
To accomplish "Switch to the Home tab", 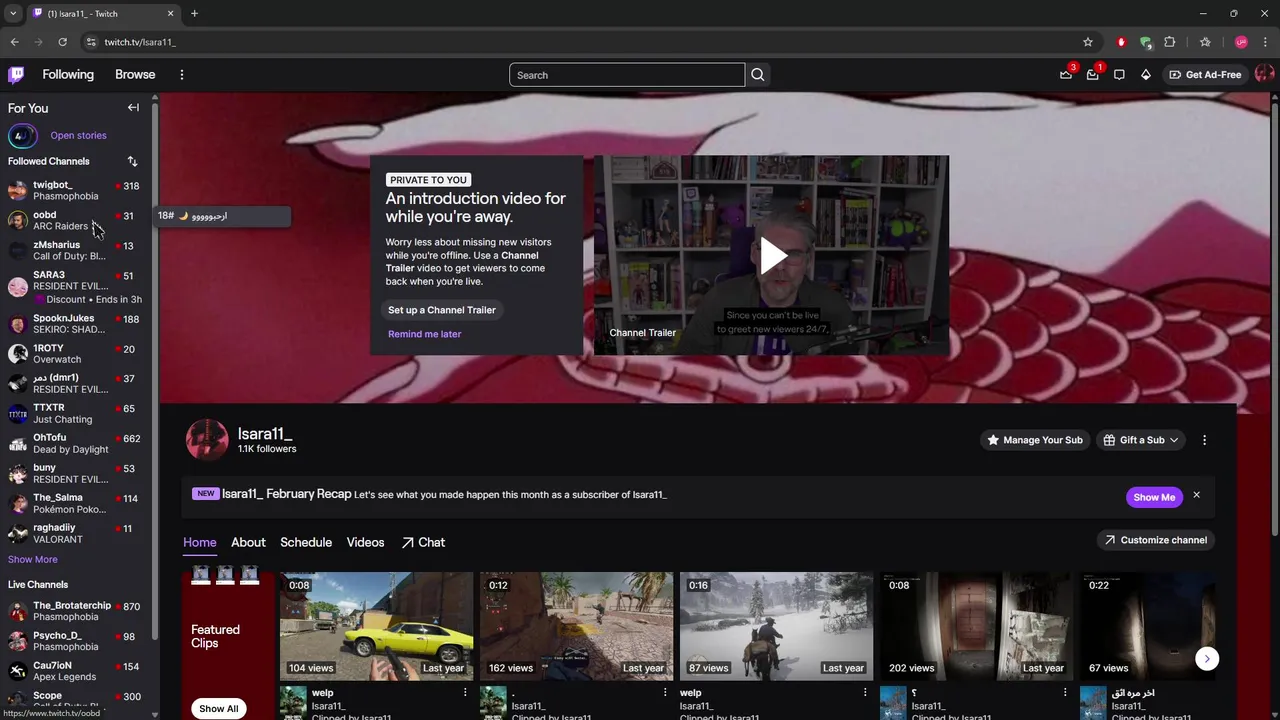I will (199, 542).
